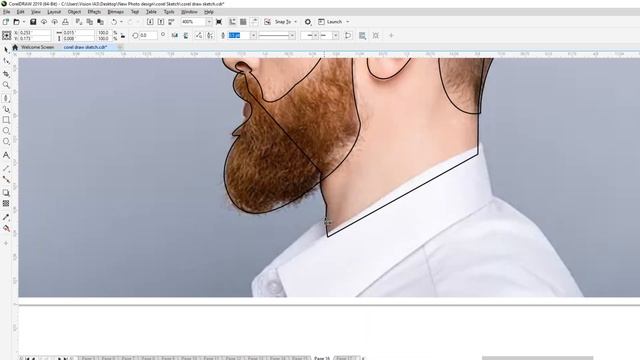The width and height of the screenshot is (640, 360).
Task: Open the line style dropdown
Action: click(x=292, y=36)
